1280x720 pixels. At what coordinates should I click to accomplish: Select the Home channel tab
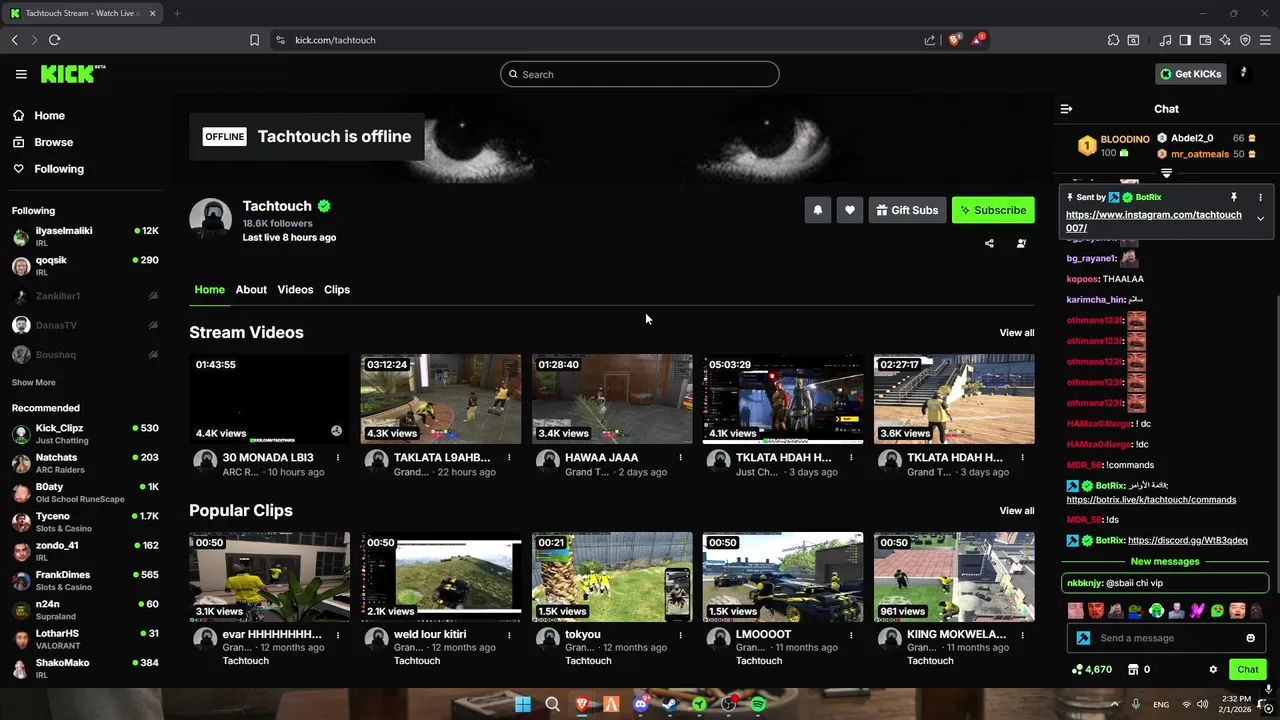tap(209, 289)
